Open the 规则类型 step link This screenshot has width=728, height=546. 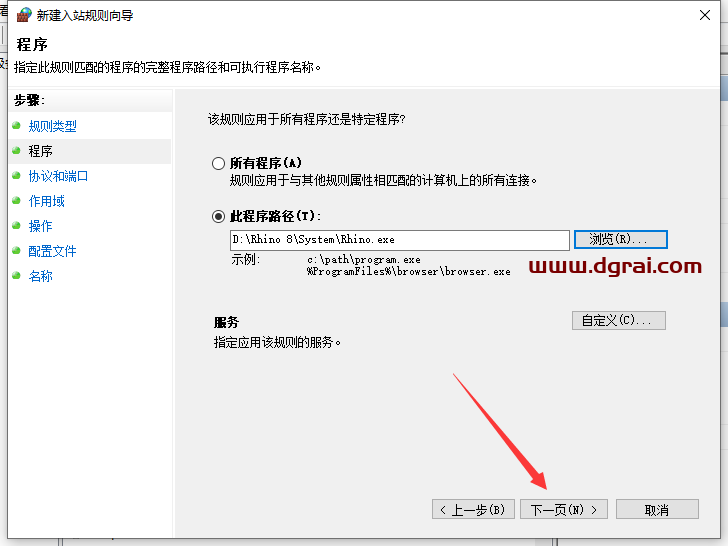52,126
